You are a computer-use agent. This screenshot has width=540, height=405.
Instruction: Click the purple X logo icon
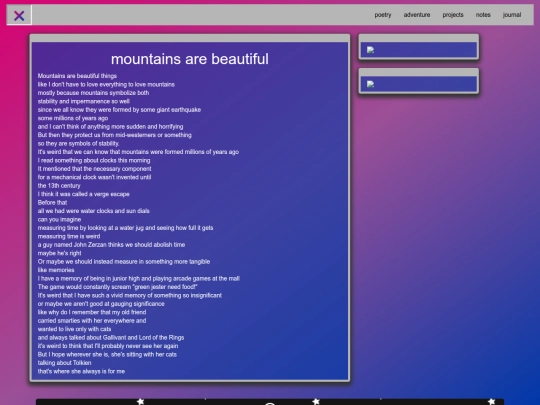point(19,15)
